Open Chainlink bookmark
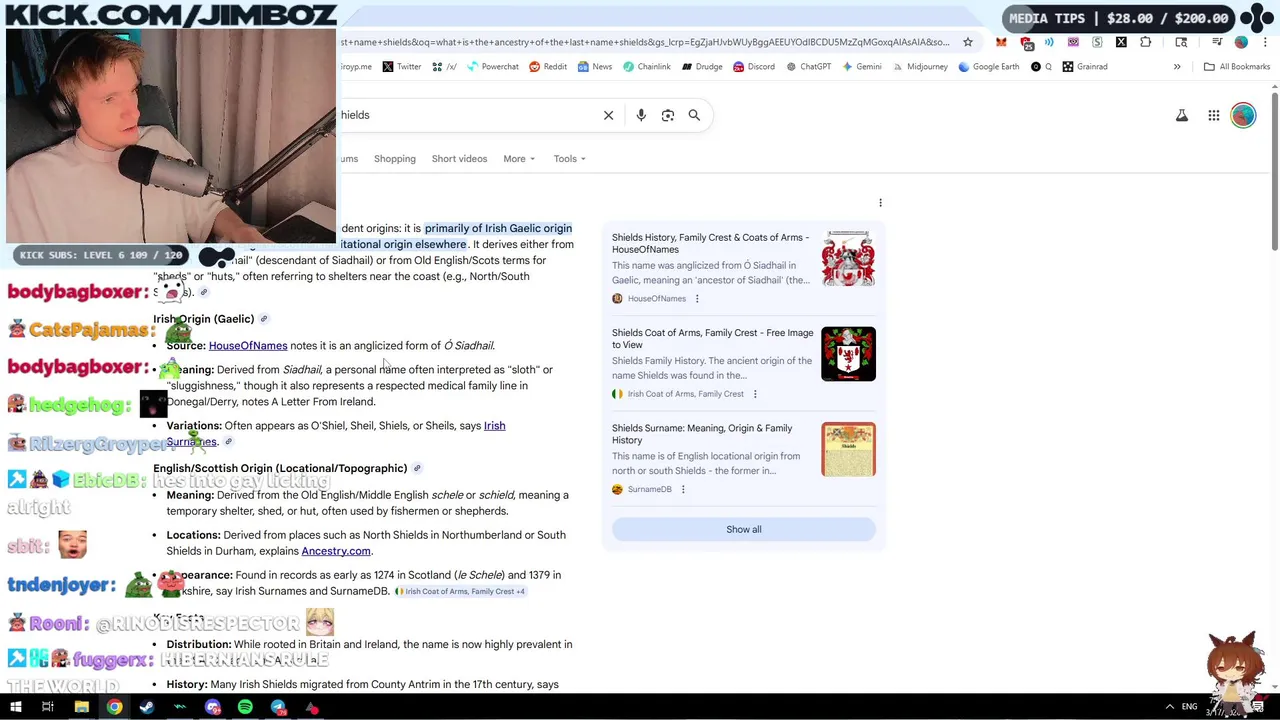 646,67
